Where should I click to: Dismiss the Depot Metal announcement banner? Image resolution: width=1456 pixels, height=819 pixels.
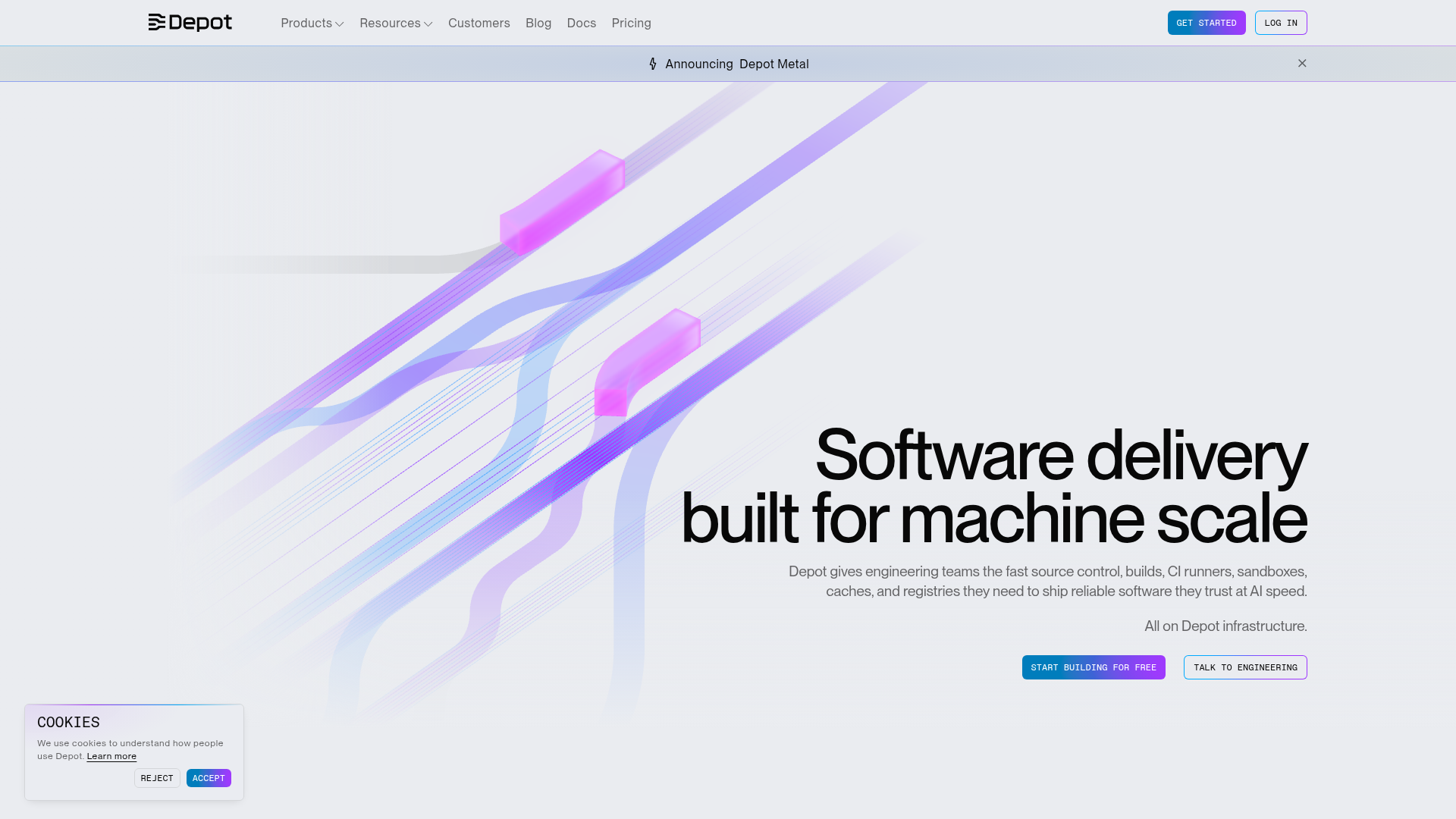pos(1302,63)
